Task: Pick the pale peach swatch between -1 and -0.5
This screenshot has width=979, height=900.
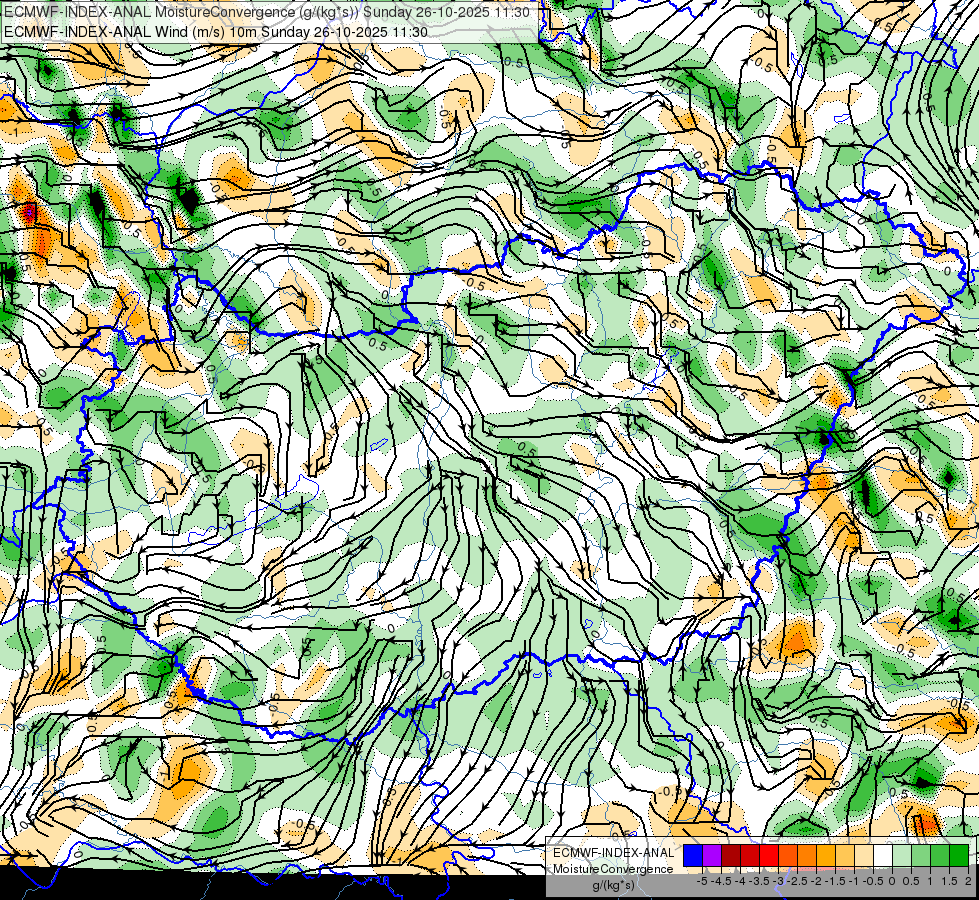Action: pos(864,855)
